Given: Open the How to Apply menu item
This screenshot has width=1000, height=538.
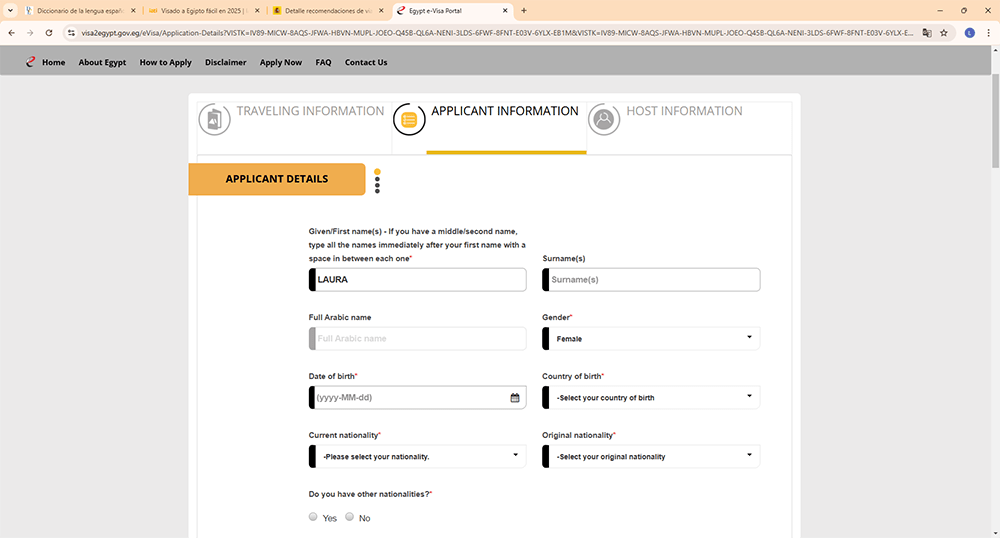Looking at the screenshot, I should pyautogui.click(x=165, y=62).
